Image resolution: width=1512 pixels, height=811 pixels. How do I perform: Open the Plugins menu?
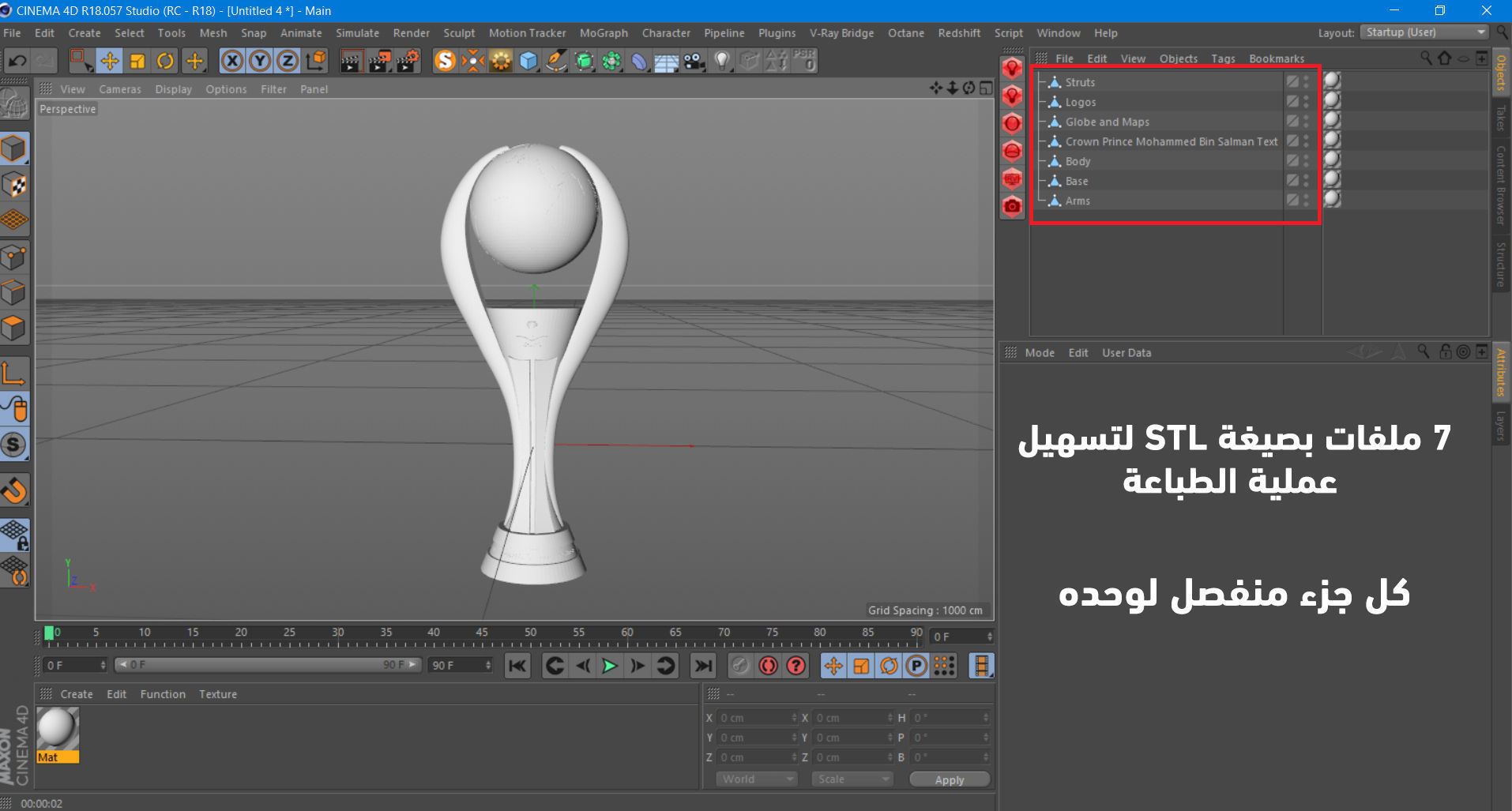click(777, 33)
